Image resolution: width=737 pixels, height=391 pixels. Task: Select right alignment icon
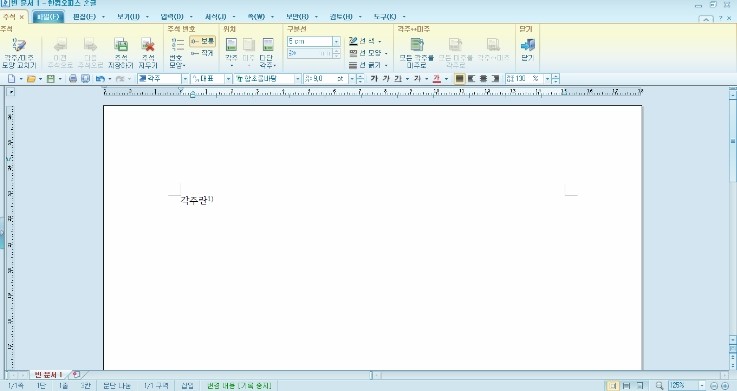point(495,79)
